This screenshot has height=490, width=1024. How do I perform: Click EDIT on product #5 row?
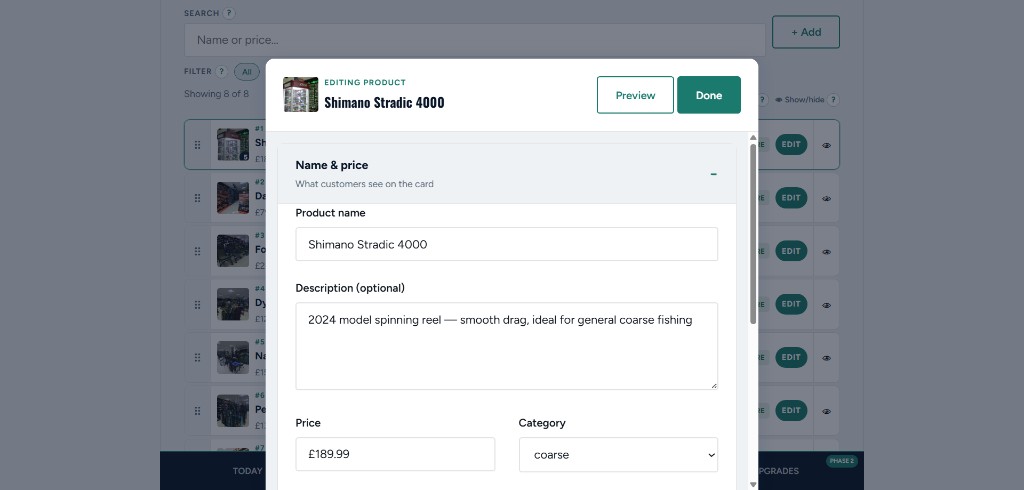(x=791, y=357)
